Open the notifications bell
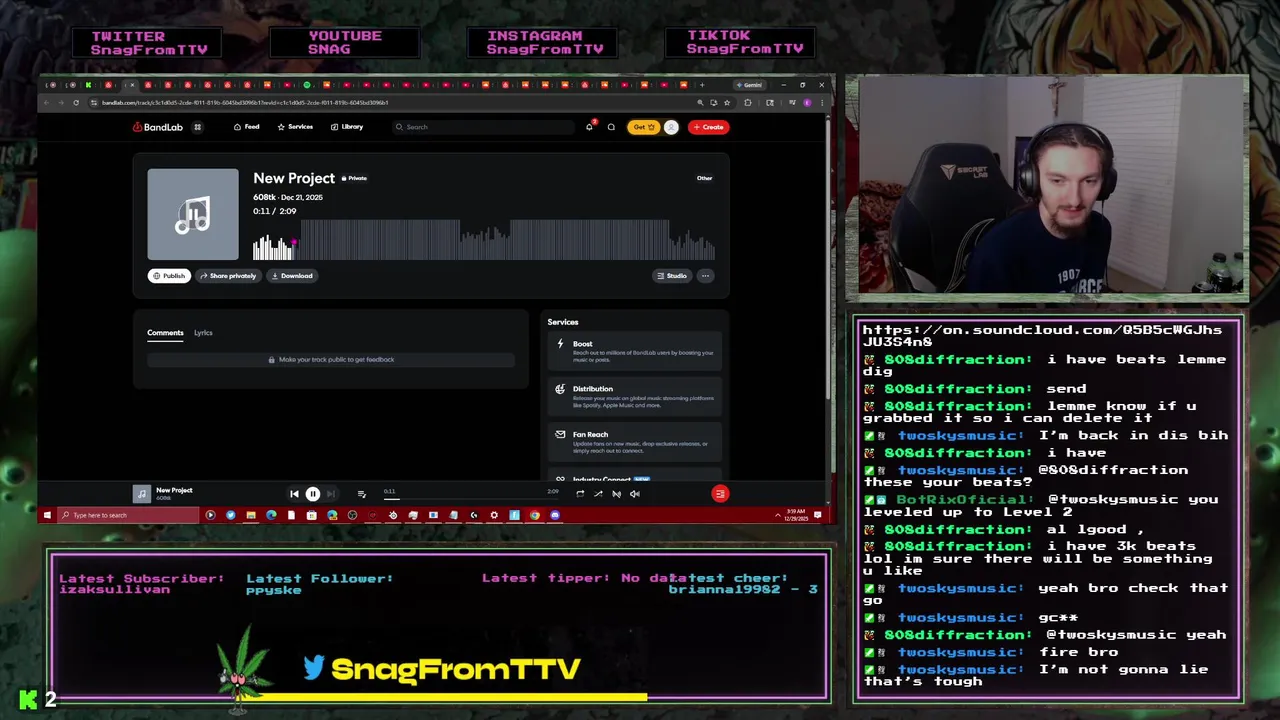Viewport: 1280px width, 720px height. tap(589, 127)
